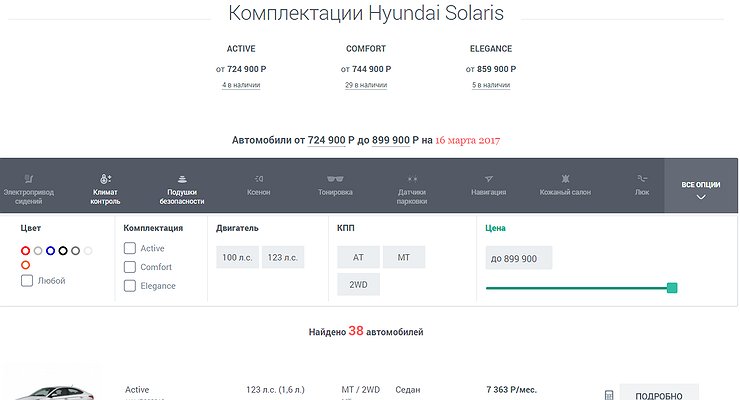Click the 899 900 maximum price link
740x400 pixels.
coord(391,140)
